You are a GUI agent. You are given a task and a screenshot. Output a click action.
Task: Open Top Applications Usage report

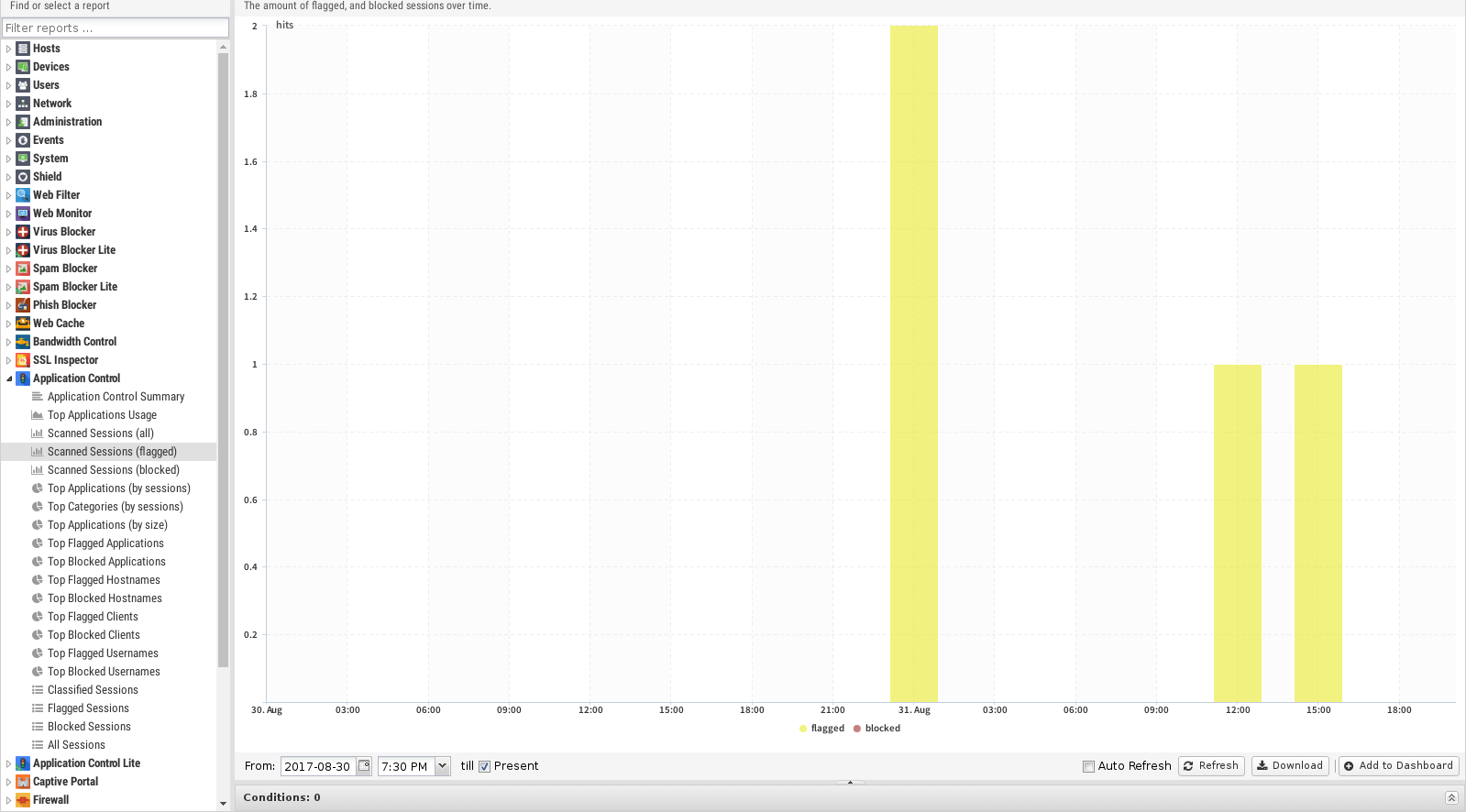click(102, 415)
